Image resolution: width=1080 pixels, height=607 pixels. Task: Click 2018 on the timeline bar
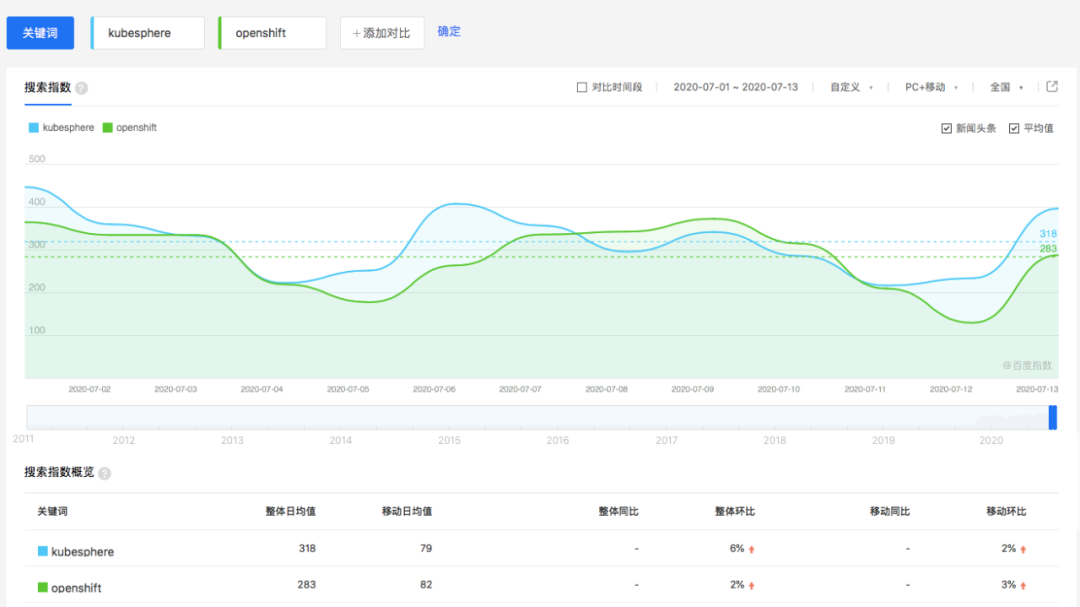click(x=774, y=440)
